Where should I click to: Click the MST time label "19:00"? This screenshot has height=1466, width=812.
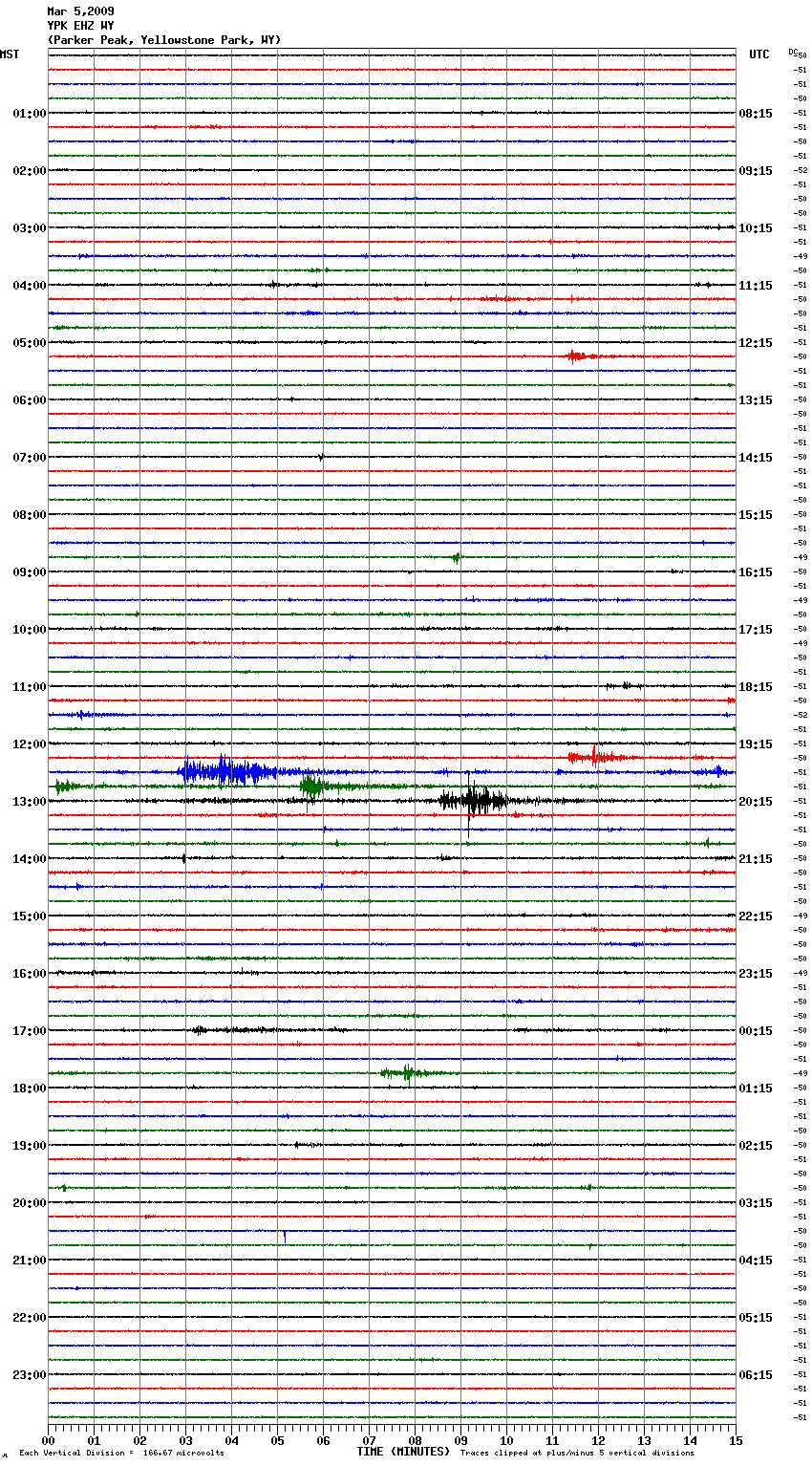pos(30,1146)
